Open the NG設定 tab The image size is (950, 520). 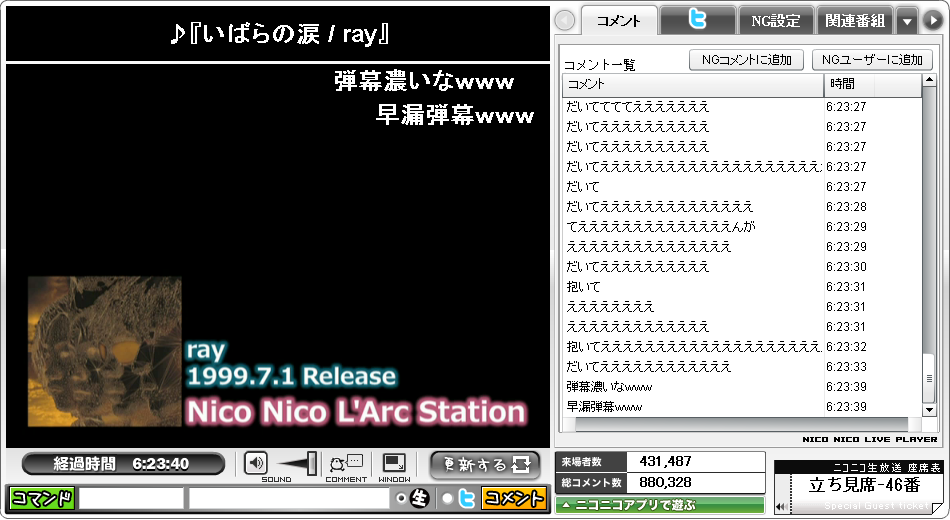pos(776,21)
